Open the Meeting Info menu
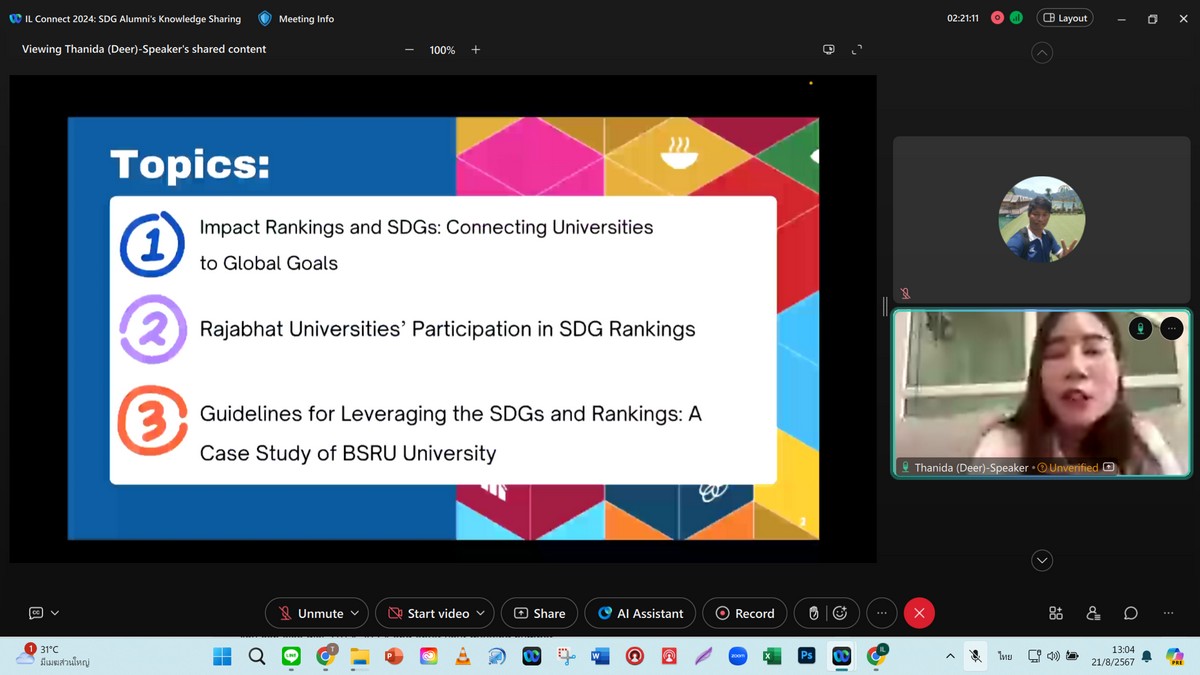This screenshot has height=675, width=1200. pyautogui.click(x=297, y=18)
